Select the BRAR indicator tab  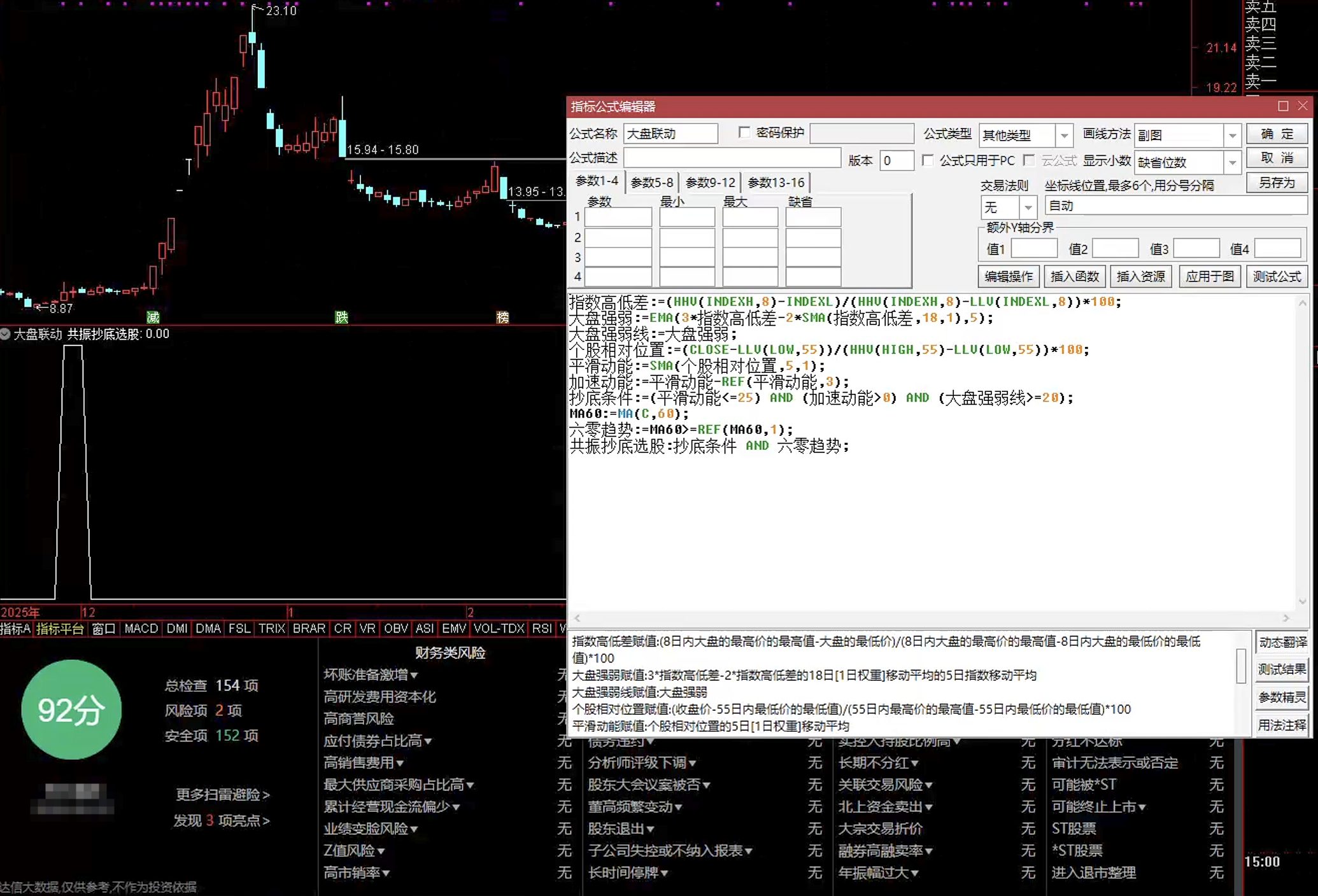point(309,629)
